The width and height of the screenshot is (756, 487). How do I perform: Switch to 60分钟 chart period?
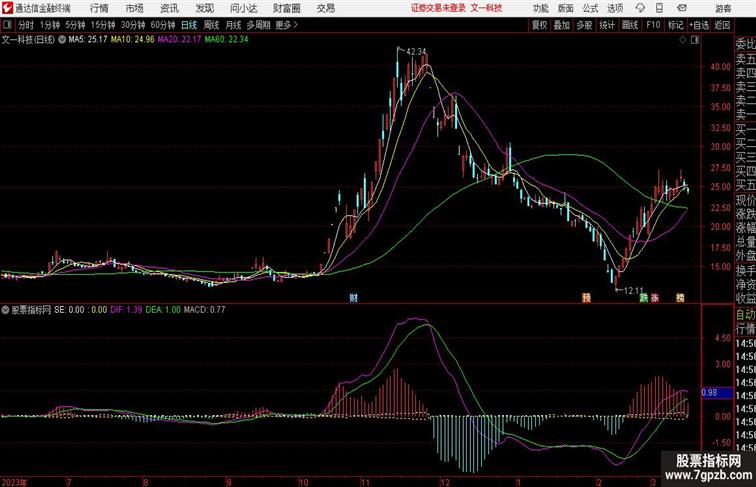163,25
